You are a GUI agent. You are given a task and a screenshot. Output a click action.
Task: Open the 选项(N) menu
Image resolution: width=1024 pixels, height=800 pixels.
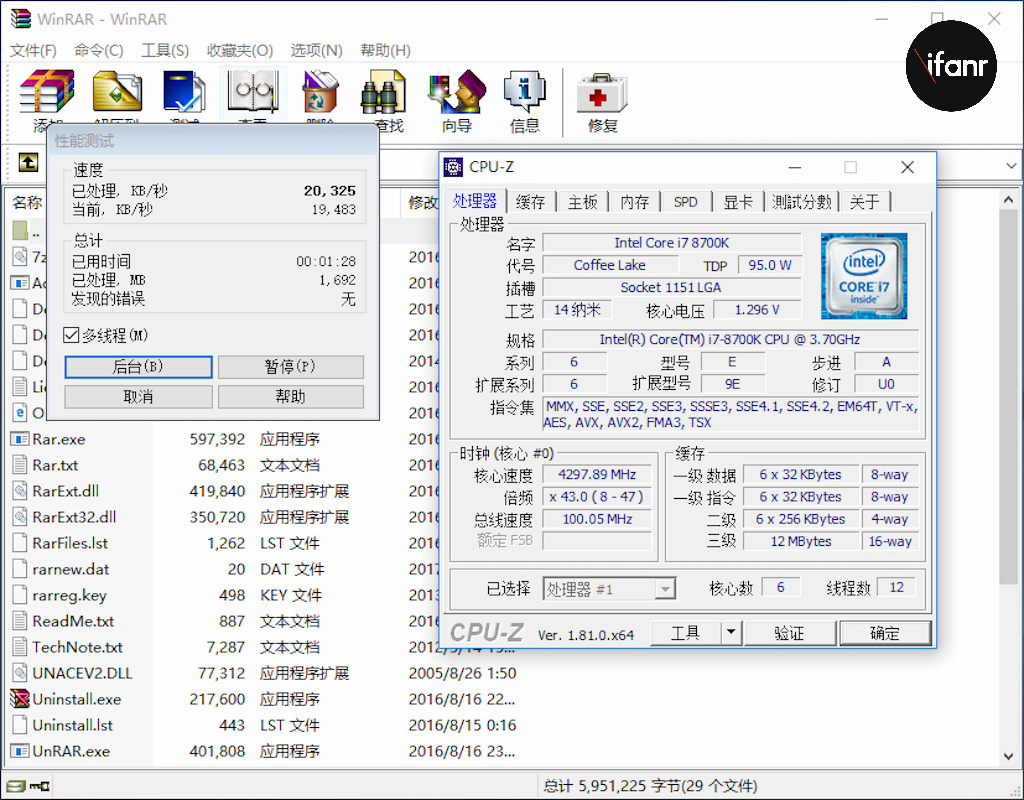point(316,50)
